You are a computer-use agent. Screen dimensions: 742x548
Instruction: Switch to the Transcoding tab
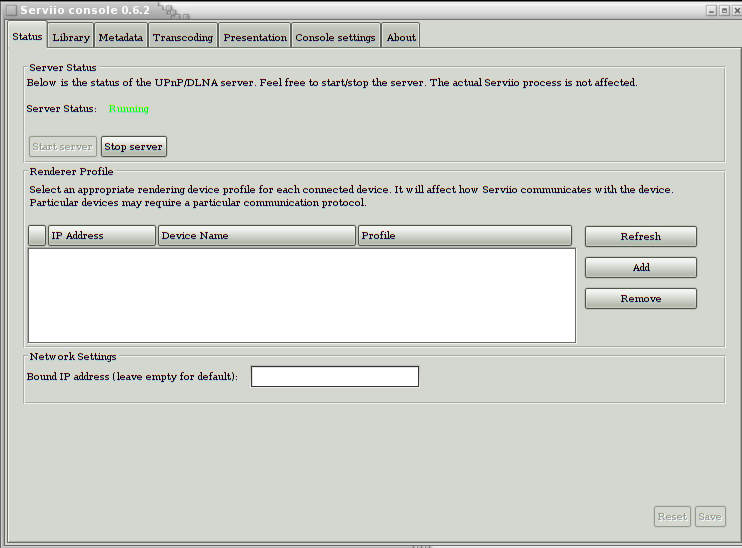pyautogui.click(x=183, y=37)
